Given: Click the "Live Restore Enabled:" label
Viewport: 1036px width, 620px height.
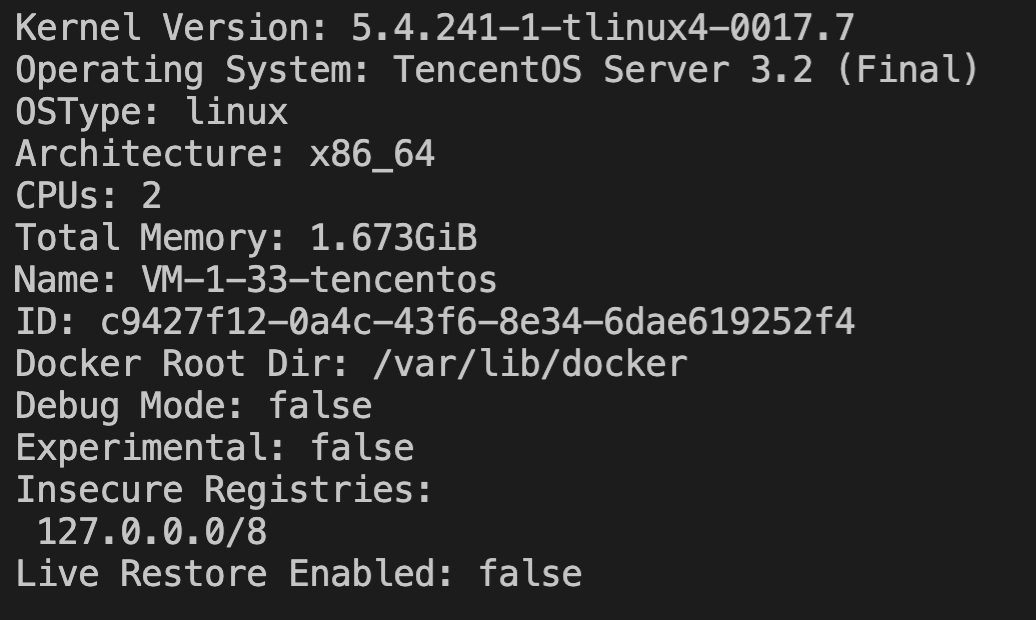Looking at the screenshot, I should click(x=235, y=574).
